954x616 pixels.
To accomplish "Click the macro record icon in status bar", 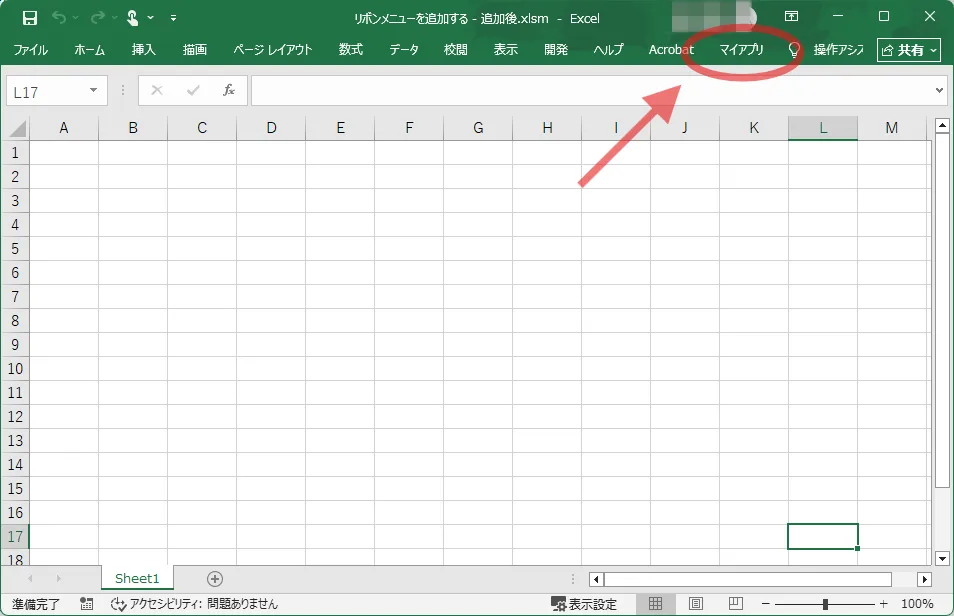I will [x=86, y=604].
